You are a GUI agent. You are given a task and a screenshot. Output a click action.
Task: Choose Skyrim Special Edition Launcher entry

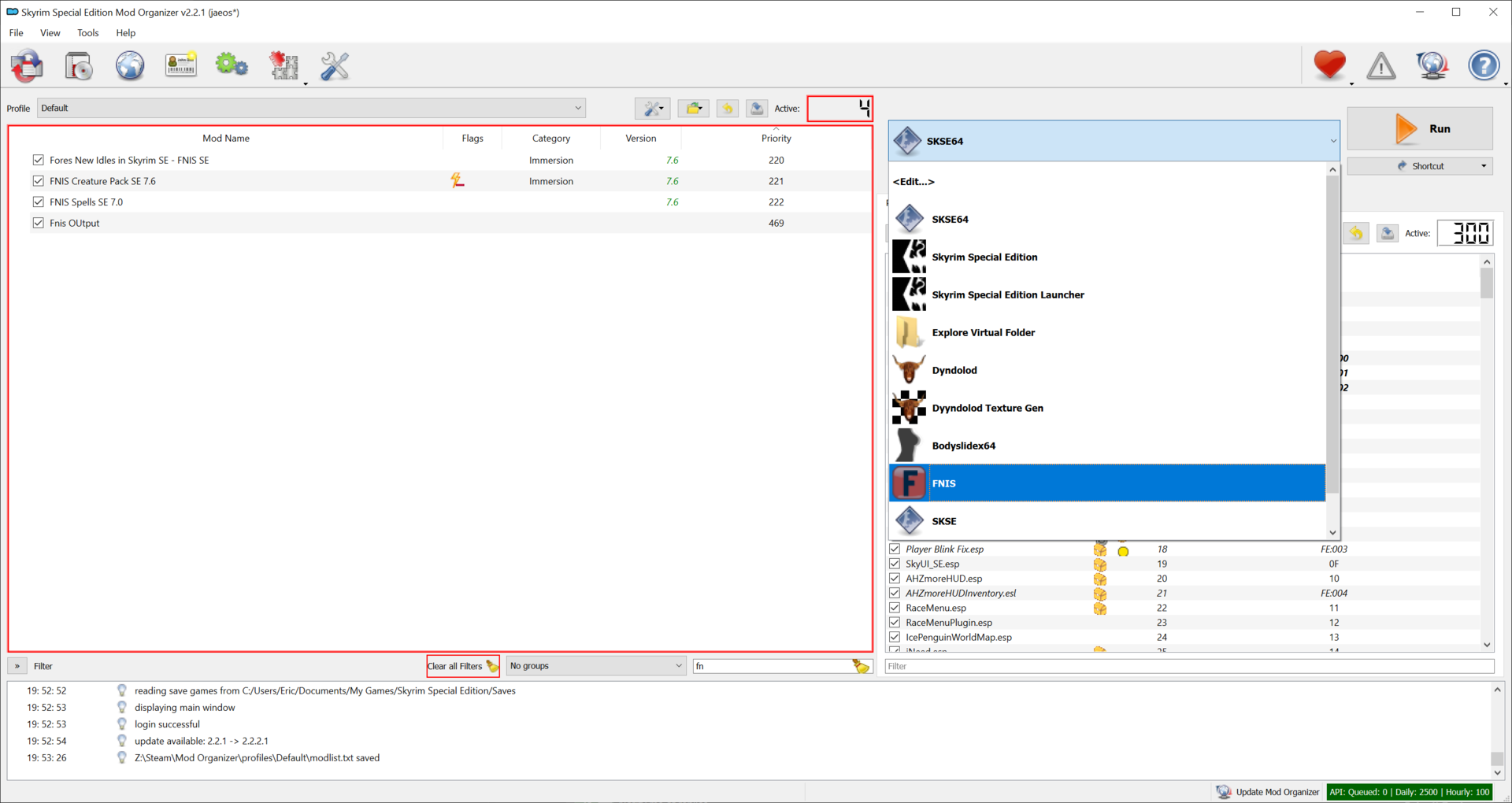(x=1107, y=294)
